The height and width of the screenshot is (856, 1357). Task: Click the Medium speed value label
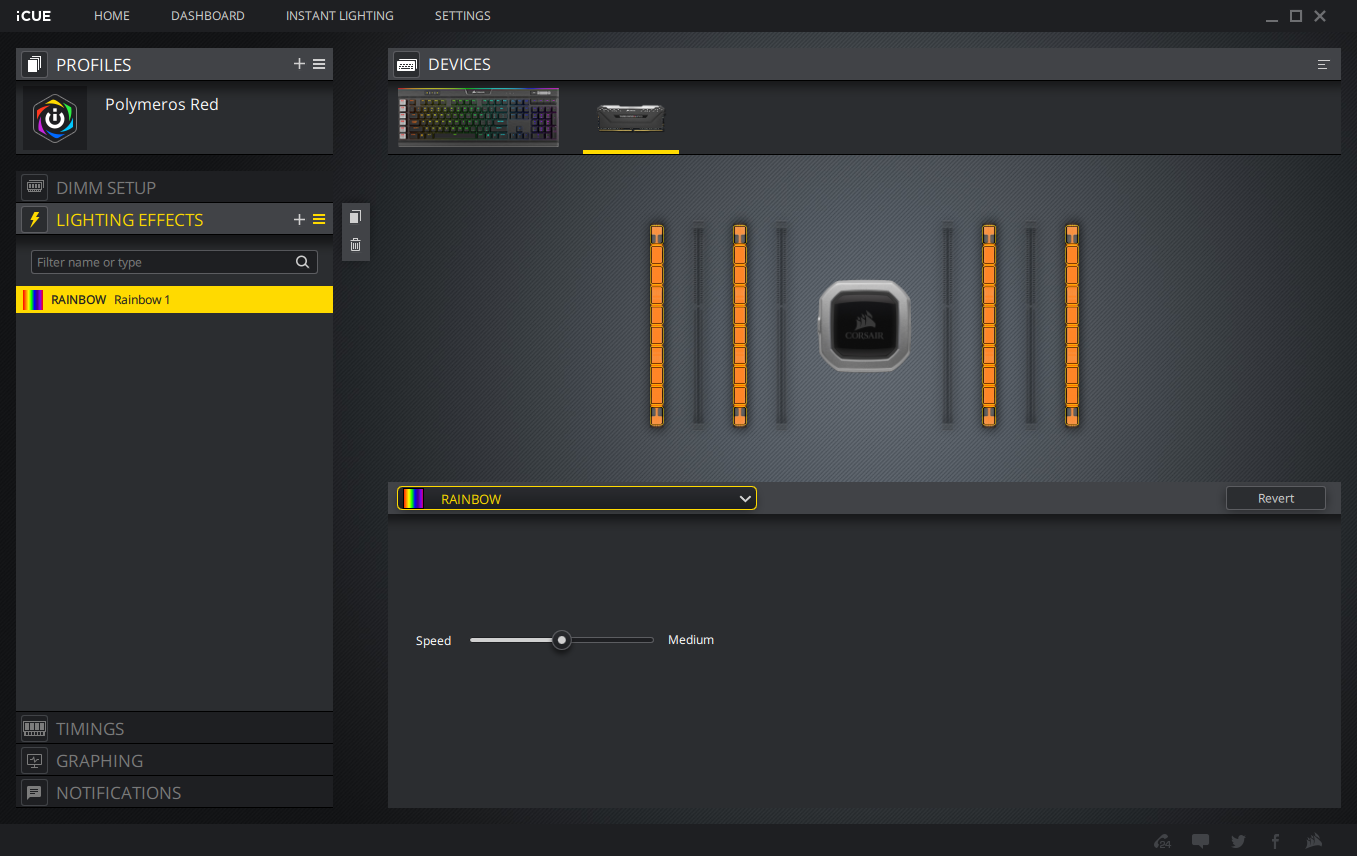pyautogui.click(x=691, y=640)
